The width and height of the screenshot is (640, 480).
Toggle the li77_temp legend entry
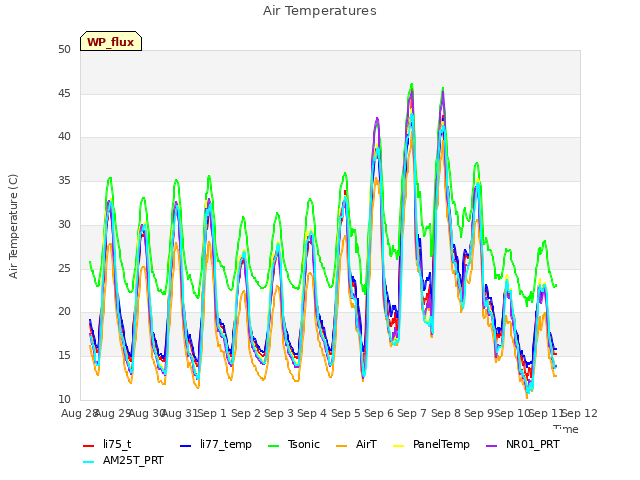216,444
